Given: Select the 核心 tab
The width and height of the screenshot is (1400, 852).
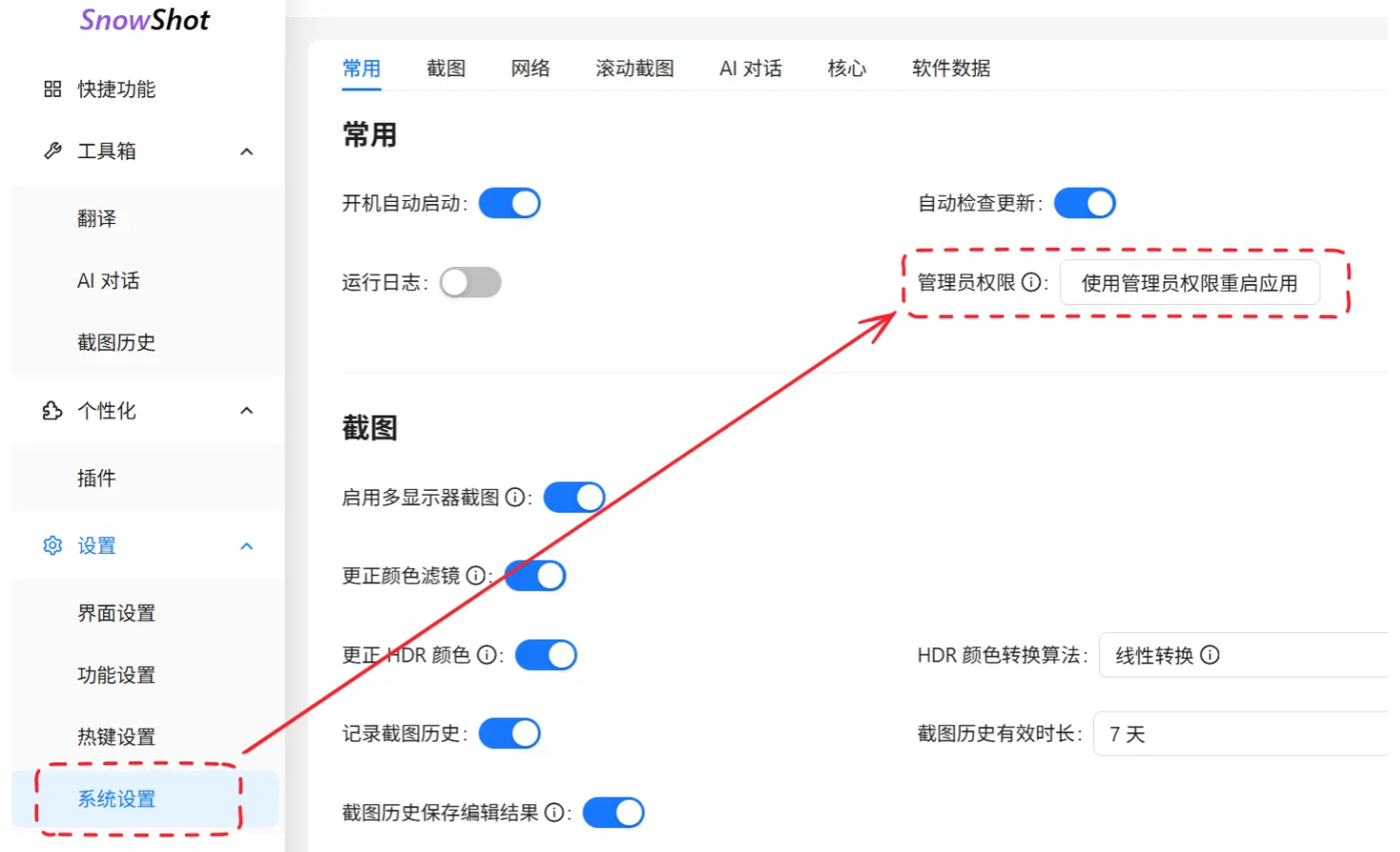Looking at the screenshot, I should [x=847, y=69].
